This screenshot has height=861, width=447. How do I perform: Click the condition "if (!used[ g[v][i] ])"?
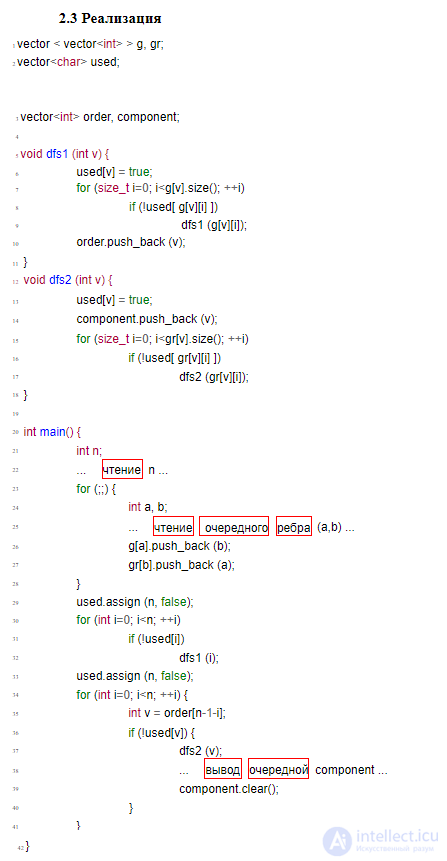point(174,206)
